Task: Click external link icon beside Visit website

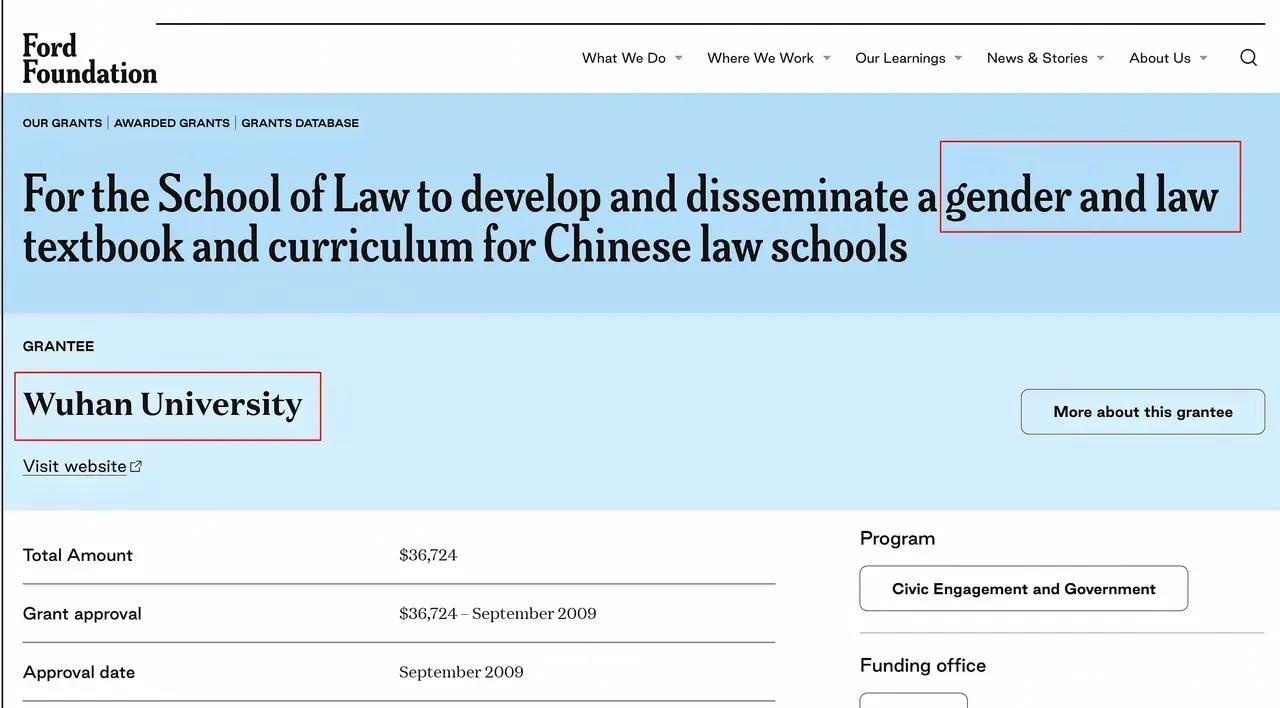Action: [x=137, y=466]
